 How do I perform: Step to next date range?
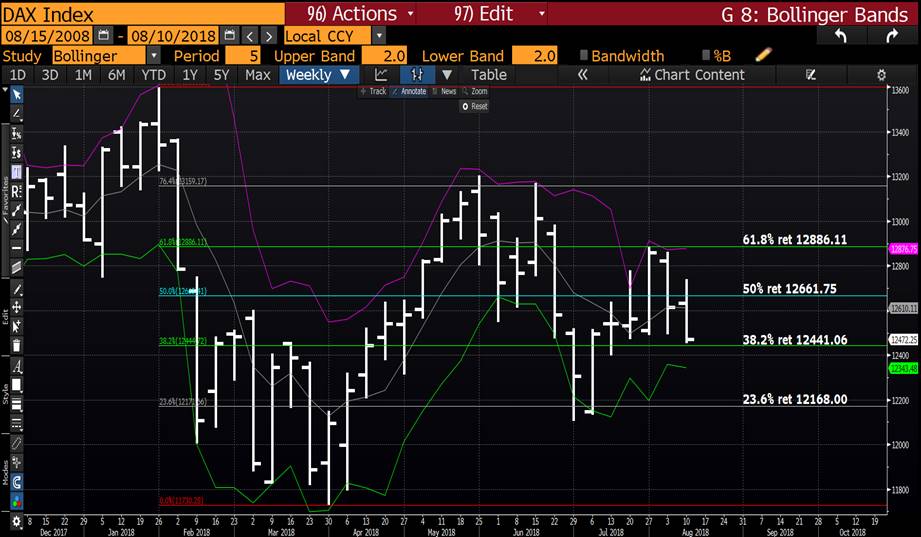click(268, 36)
